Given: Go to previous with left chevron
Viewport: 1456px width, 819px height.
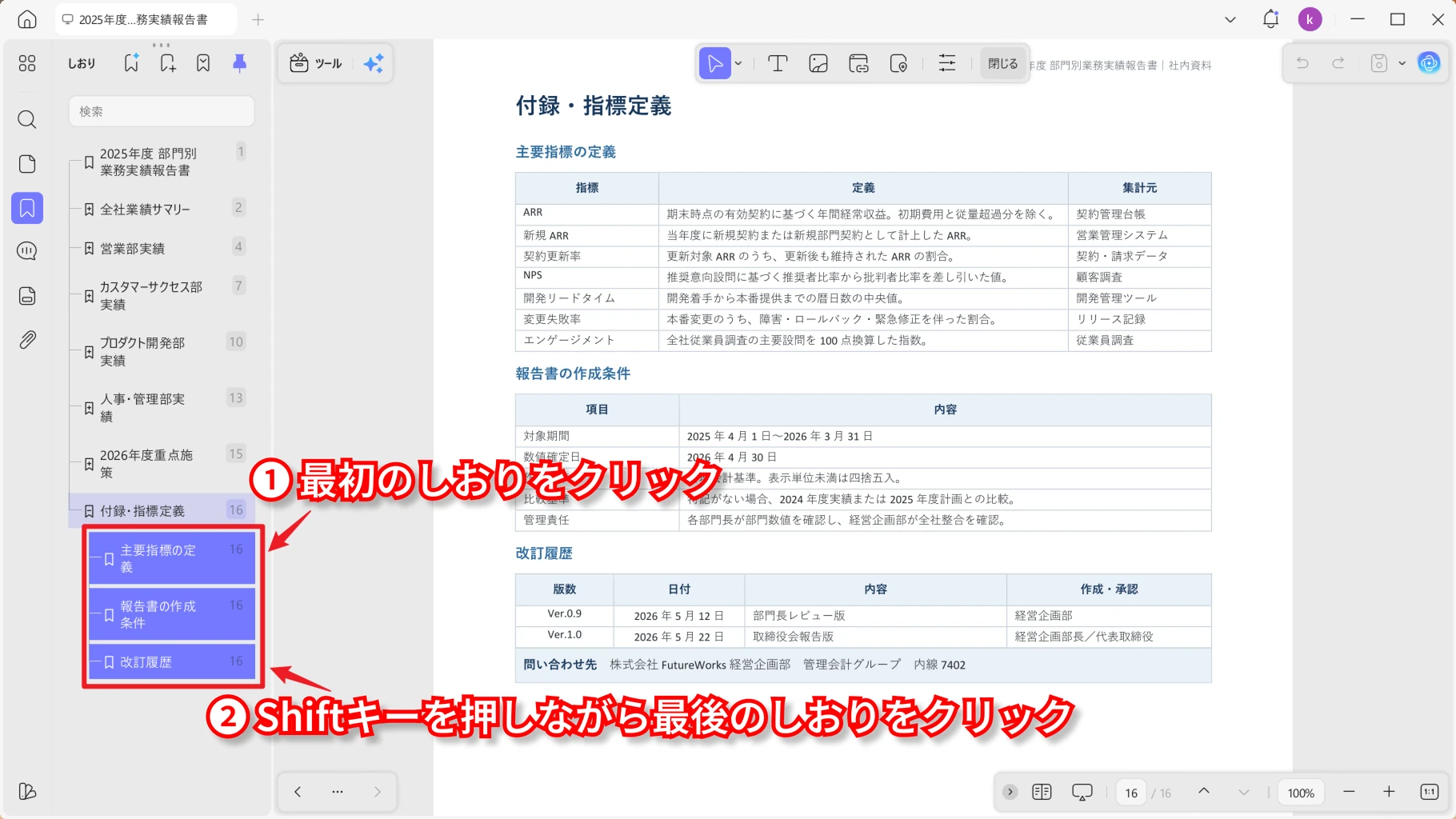Looking at the screenshot, I should (x=298, y=792).
